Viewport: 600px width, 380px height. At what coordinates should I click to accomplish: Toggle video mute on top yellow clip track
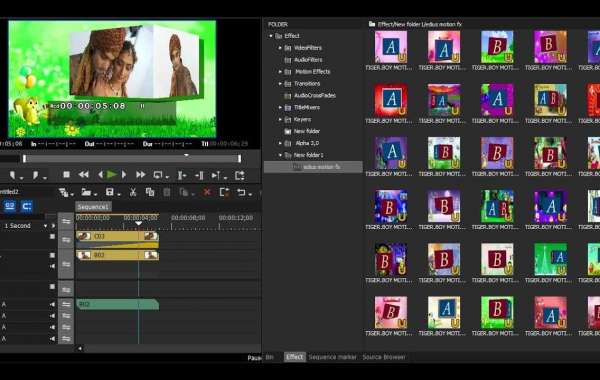(52, 236)
